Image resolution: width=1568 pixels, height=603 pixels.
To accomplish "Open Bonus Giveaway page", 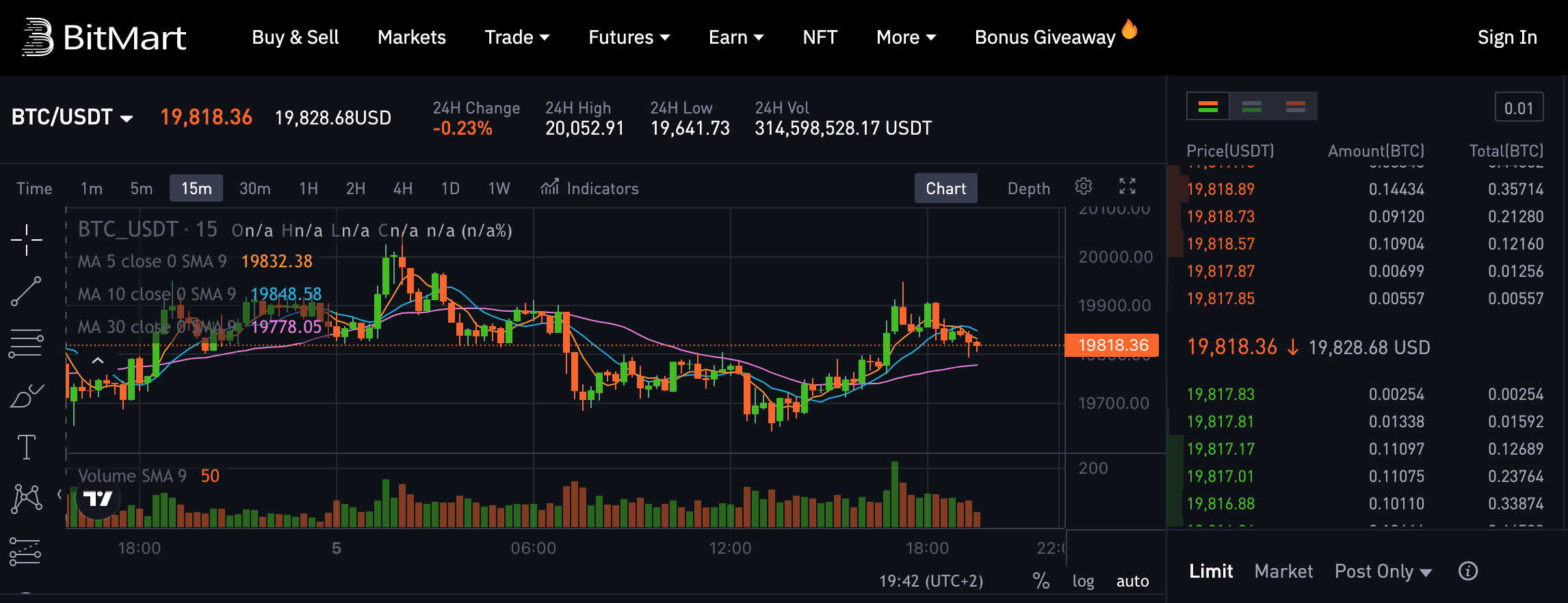I will [1045, 37].
